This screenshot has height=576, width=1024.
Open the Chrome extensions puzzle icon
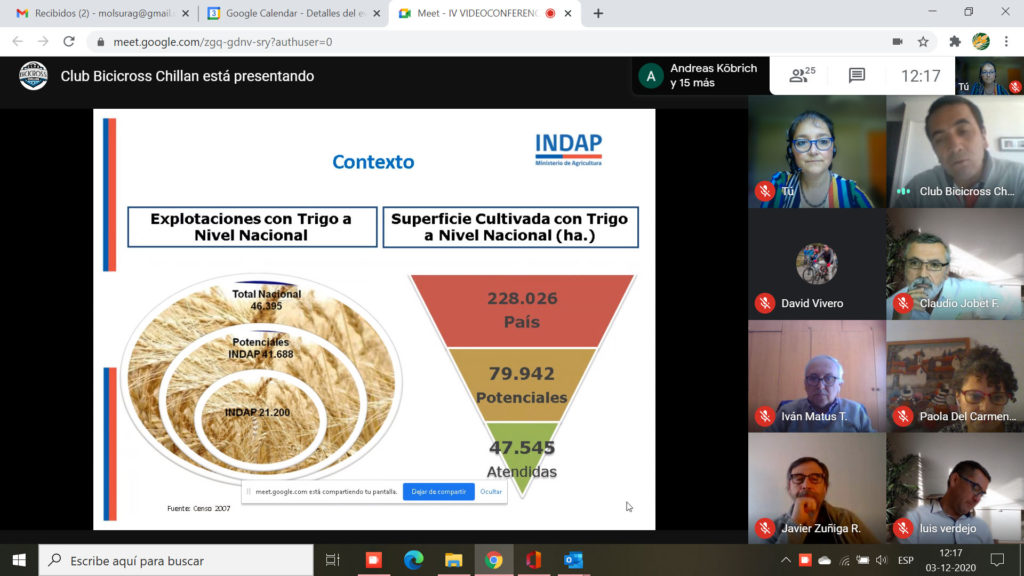pyautogui.click(x=955, y=42)
